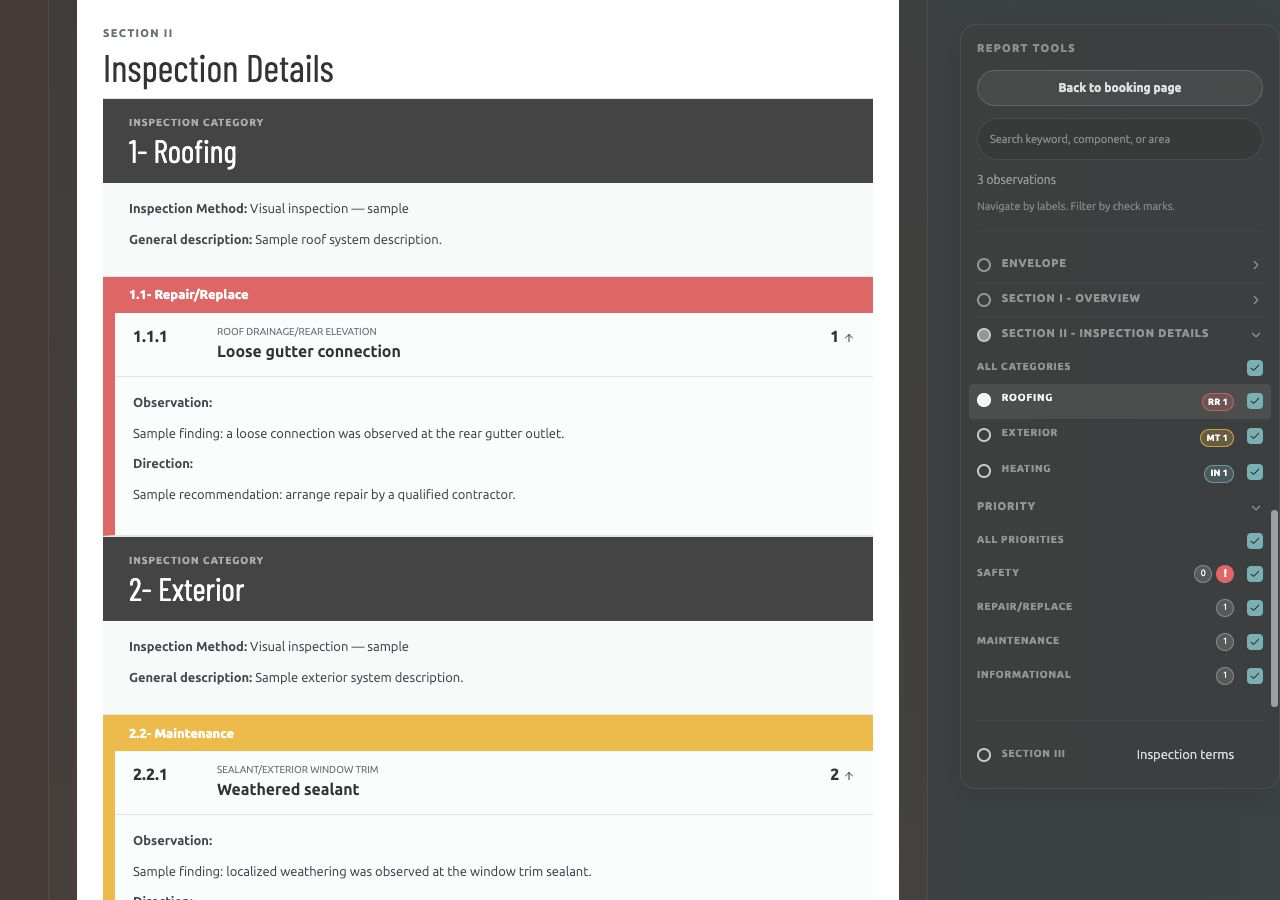The image size is (1280, 900).
Task: Expand the Envelope section chevron
Action: click(1255, 265)
